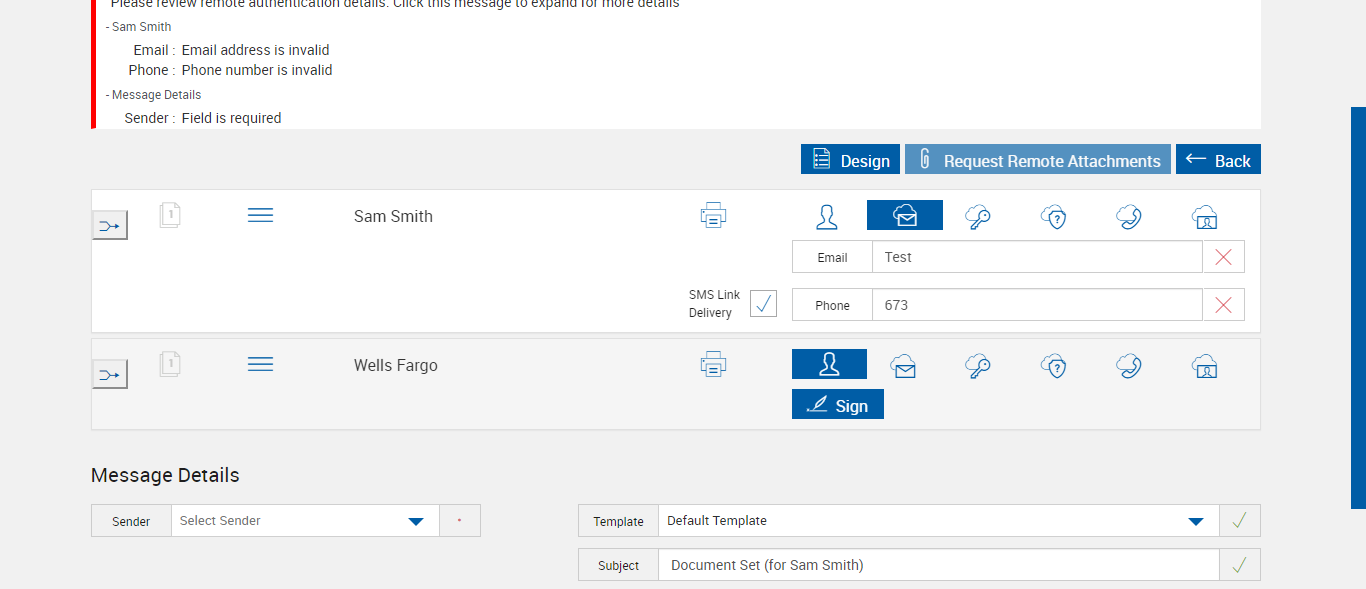The height and width of the screenshot is (589, 1366).
Task: Click the ID verification icon for Wells Fargo
Action: (1204, 366)
